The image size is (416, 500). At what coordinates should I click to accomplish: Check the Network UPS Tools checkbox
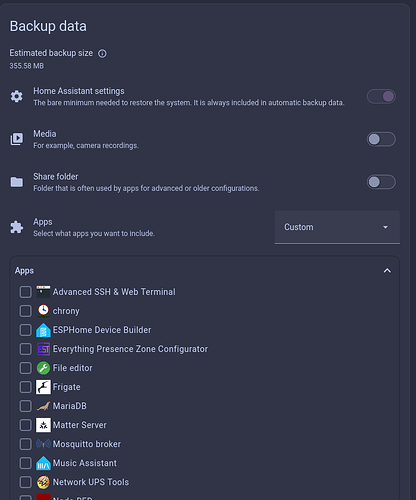pyautogui.click(x=25, y=482)
